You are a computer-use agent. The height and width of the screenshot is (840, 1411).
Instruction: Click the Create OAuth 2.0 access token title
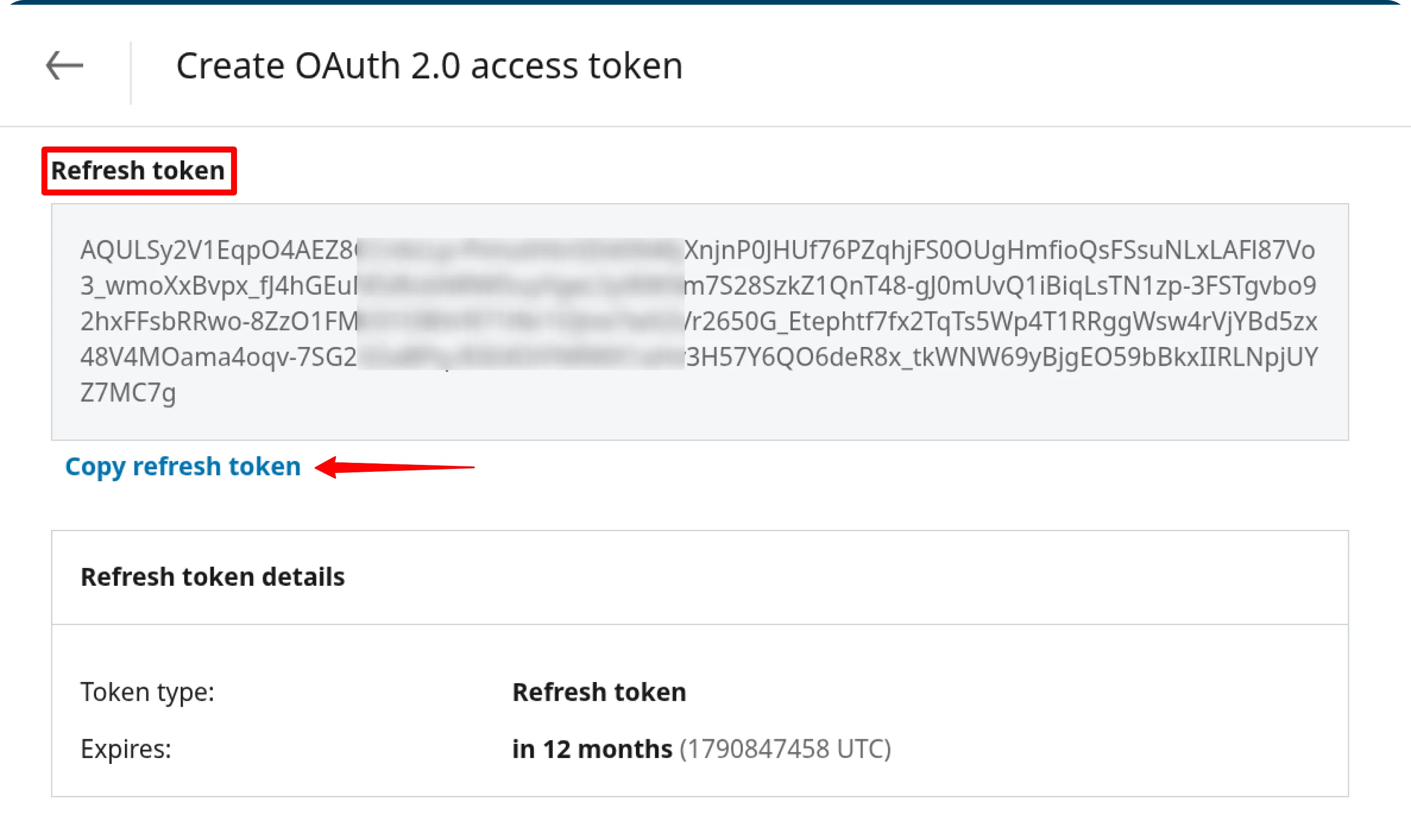pyautogui.click(x=429, y=64)
